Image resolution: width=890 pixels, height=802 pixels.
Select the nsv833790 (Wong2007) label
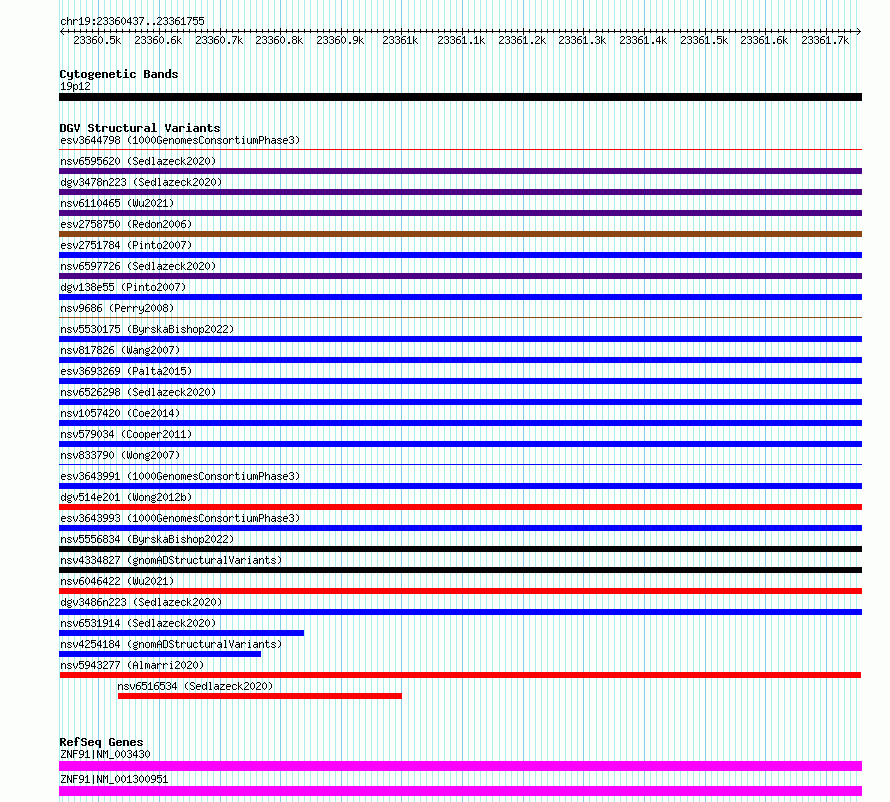point(120,455)
